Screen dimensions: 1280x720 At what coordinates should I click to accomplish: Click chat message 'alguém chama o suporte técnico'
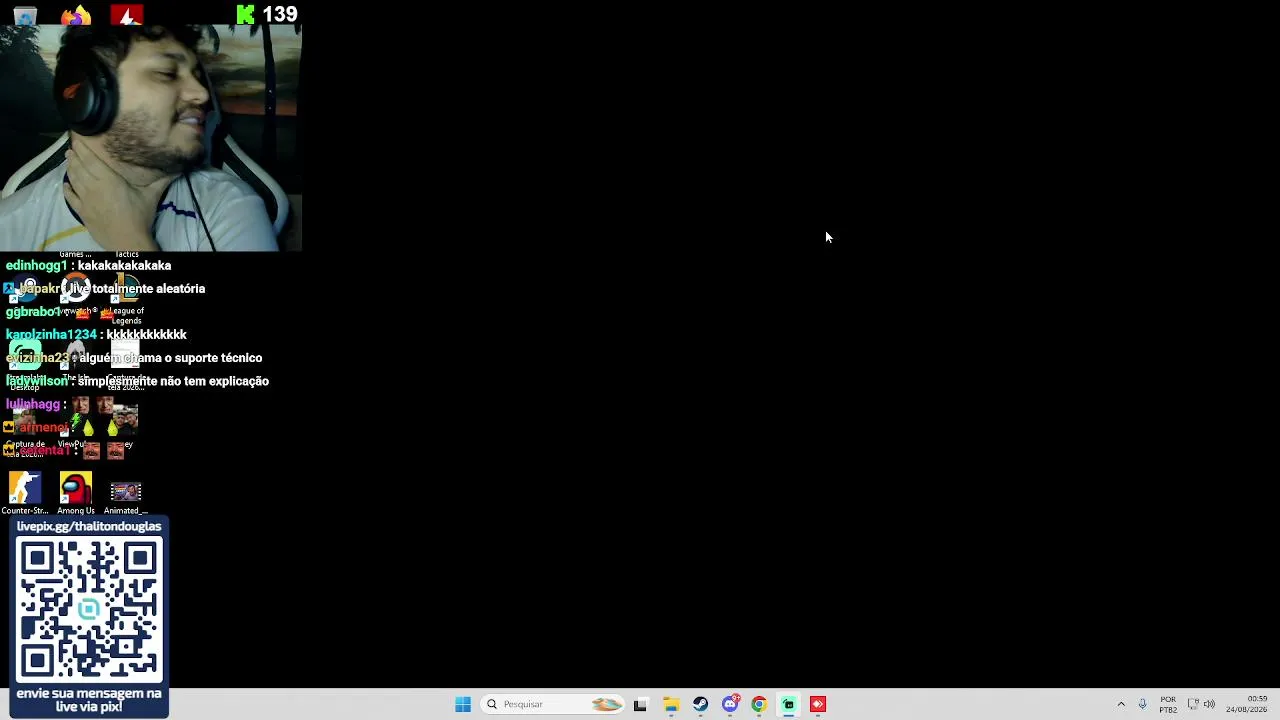click(x=170, y=358)
